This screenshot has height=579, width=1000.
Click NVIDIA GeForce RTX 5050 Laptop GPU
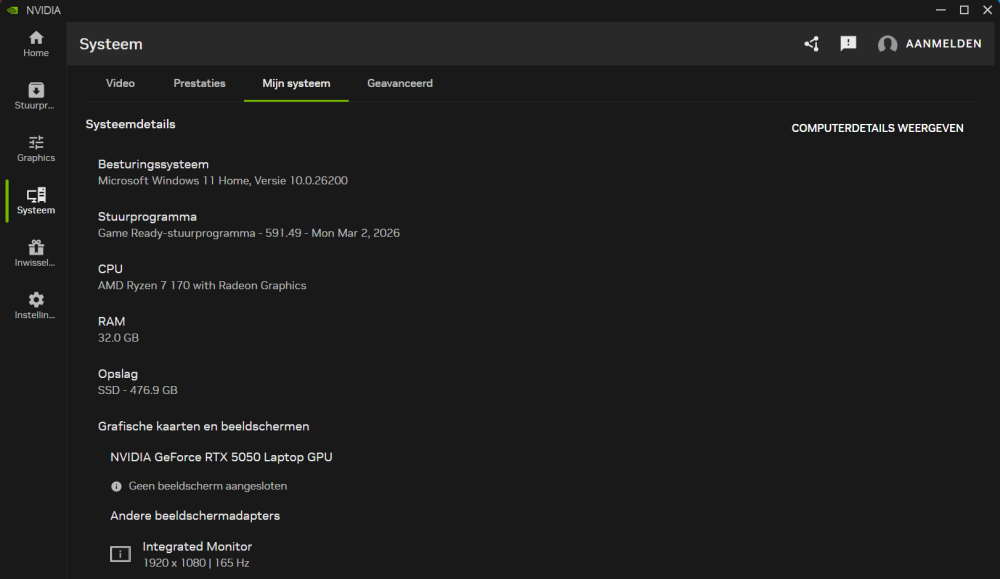(221, 457)
